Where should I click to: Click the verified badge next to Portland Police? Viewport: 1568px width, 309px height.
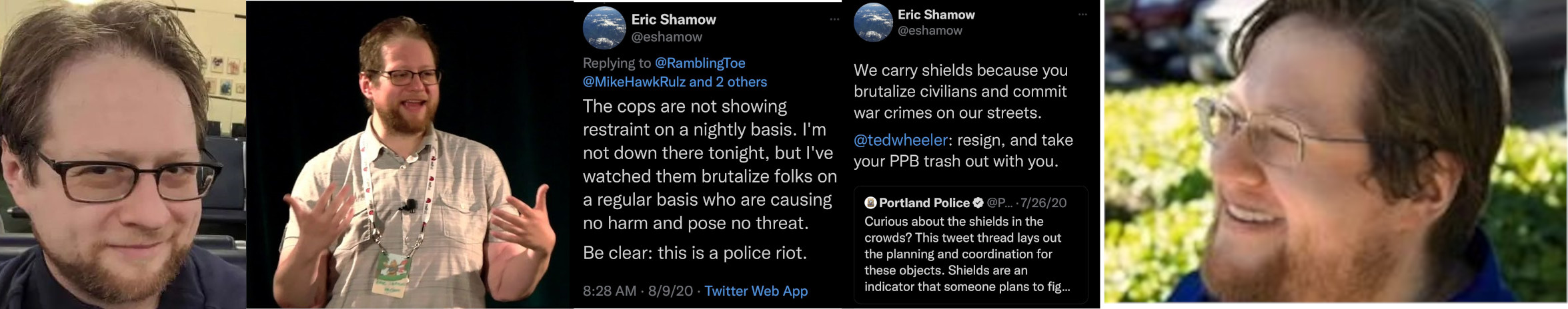[x=978, y=202]
